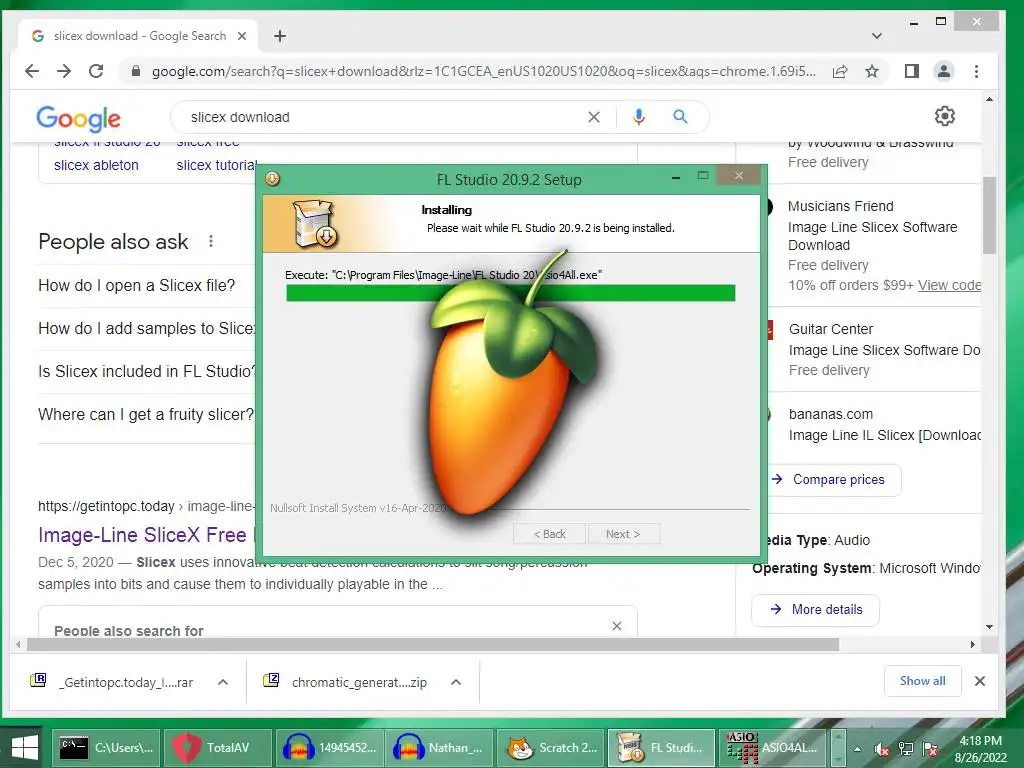Bookmark this page with the star icon
This screenshot has height=768, width=1024.
point(872,71)
